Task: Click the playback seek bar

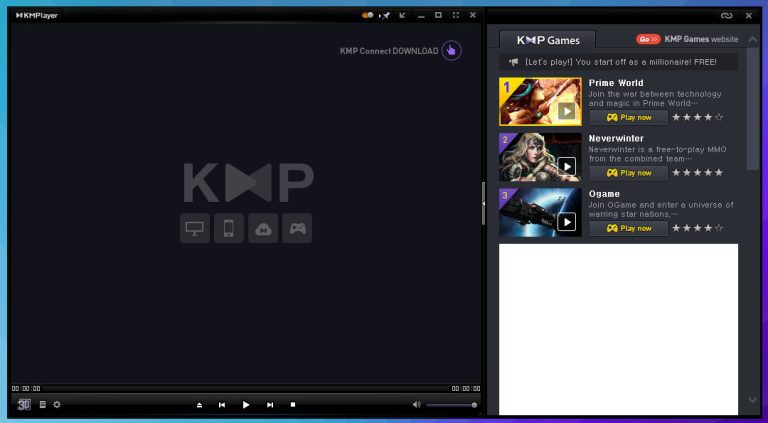Action: 246,389
